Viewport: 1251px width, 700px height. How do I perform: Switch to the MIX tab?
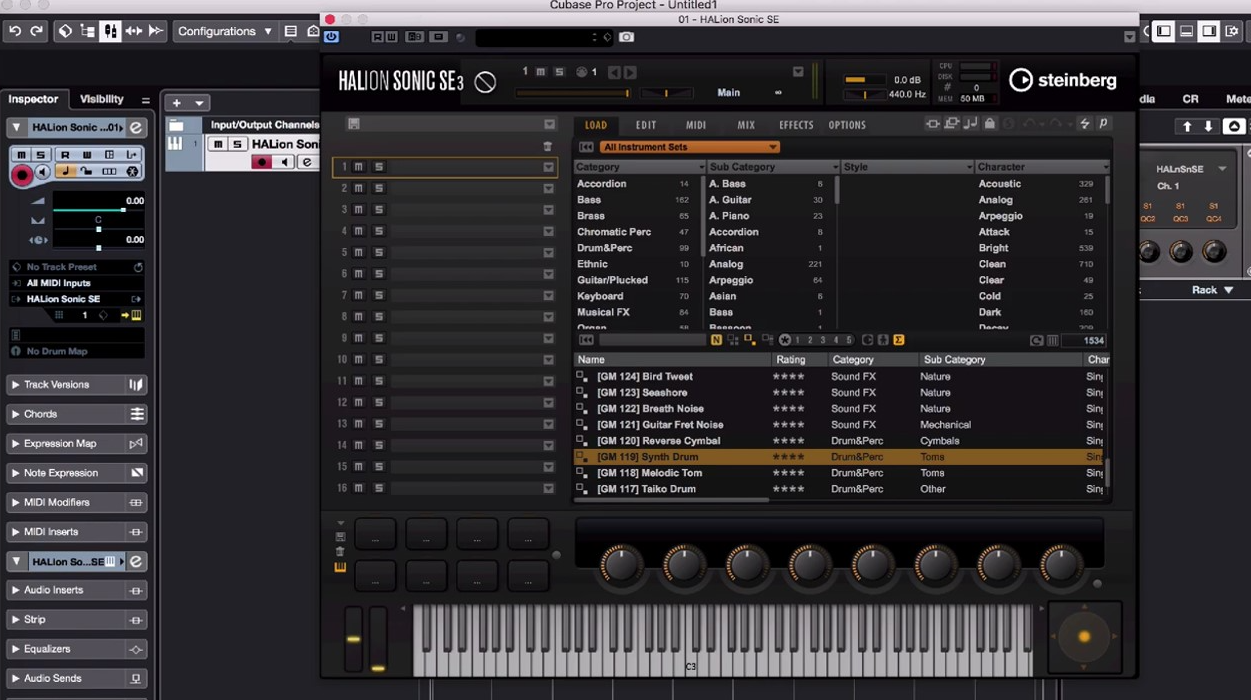click(x=746, y=125)
